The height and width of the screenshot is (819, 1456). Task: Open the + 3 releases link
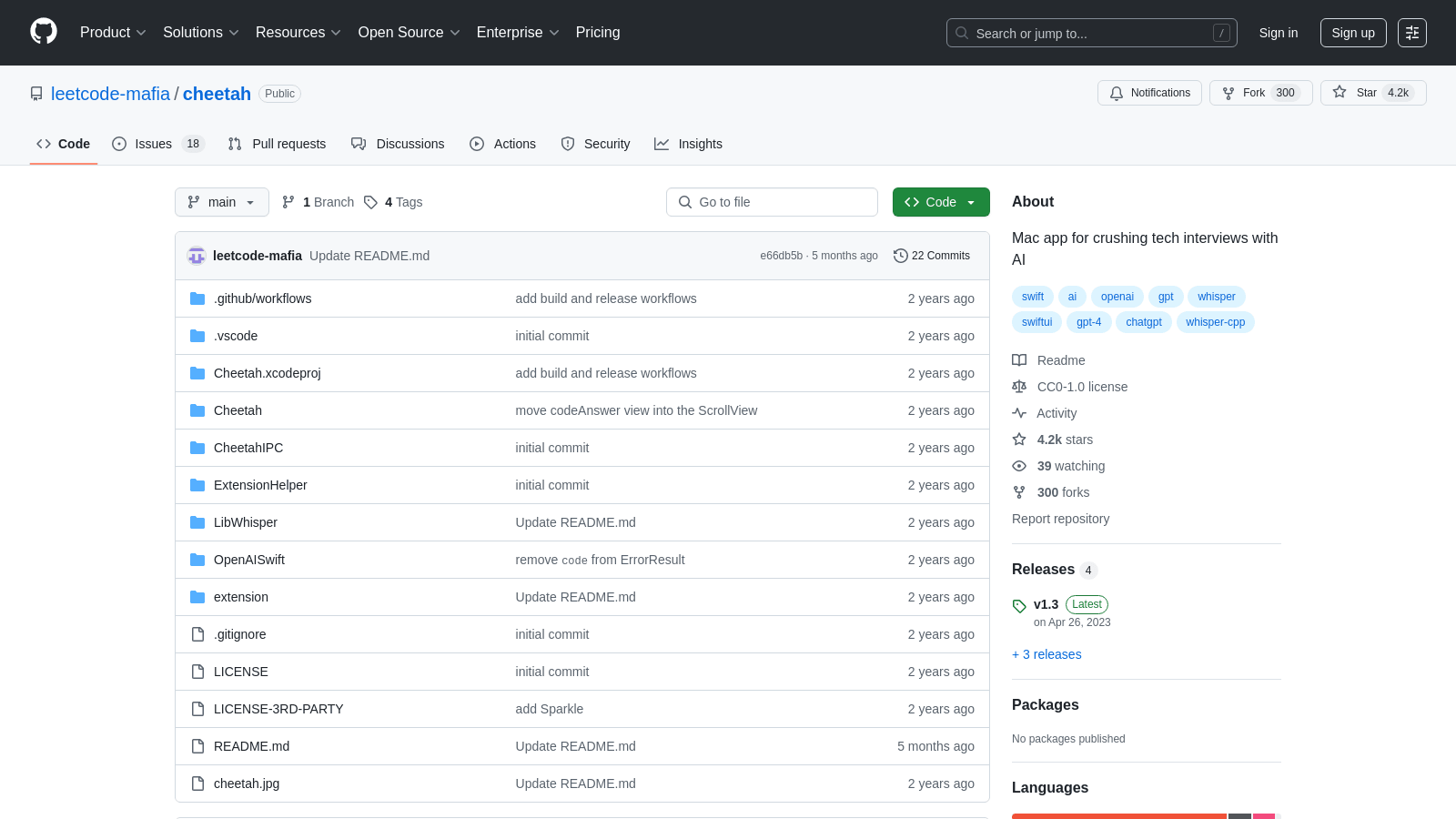pyautogui.click(x=1046, y=654)
